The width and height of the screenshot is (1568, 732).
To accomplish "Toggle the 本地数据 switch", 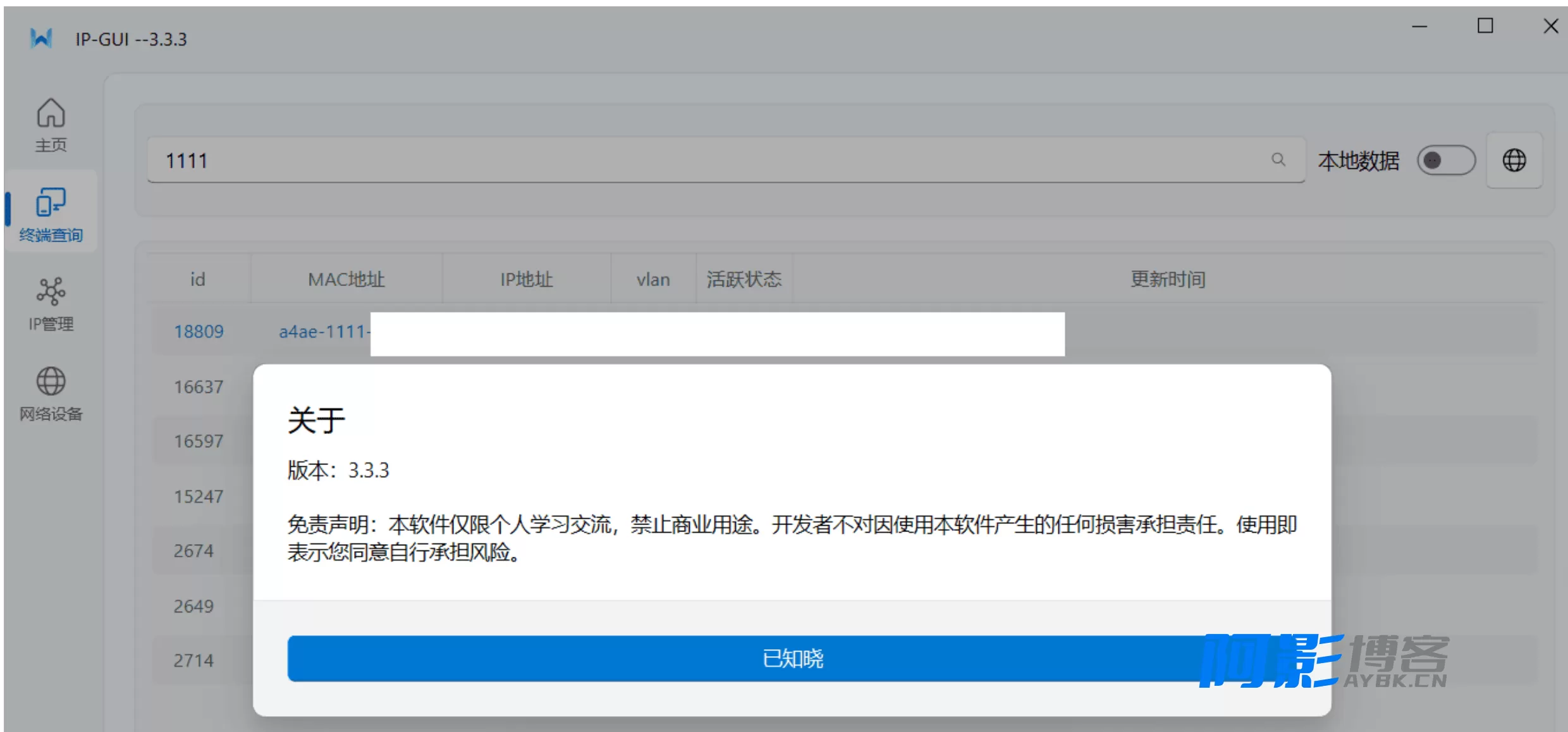I will pos(1445,160).
